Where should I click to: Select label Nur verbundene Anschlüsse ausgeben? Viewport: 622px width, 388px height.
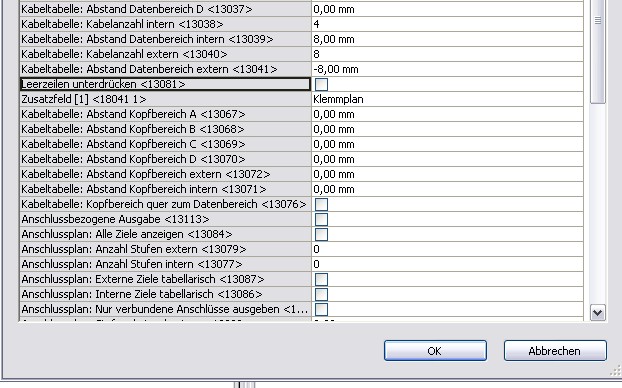pyautogui.click(x=165, y=309)
